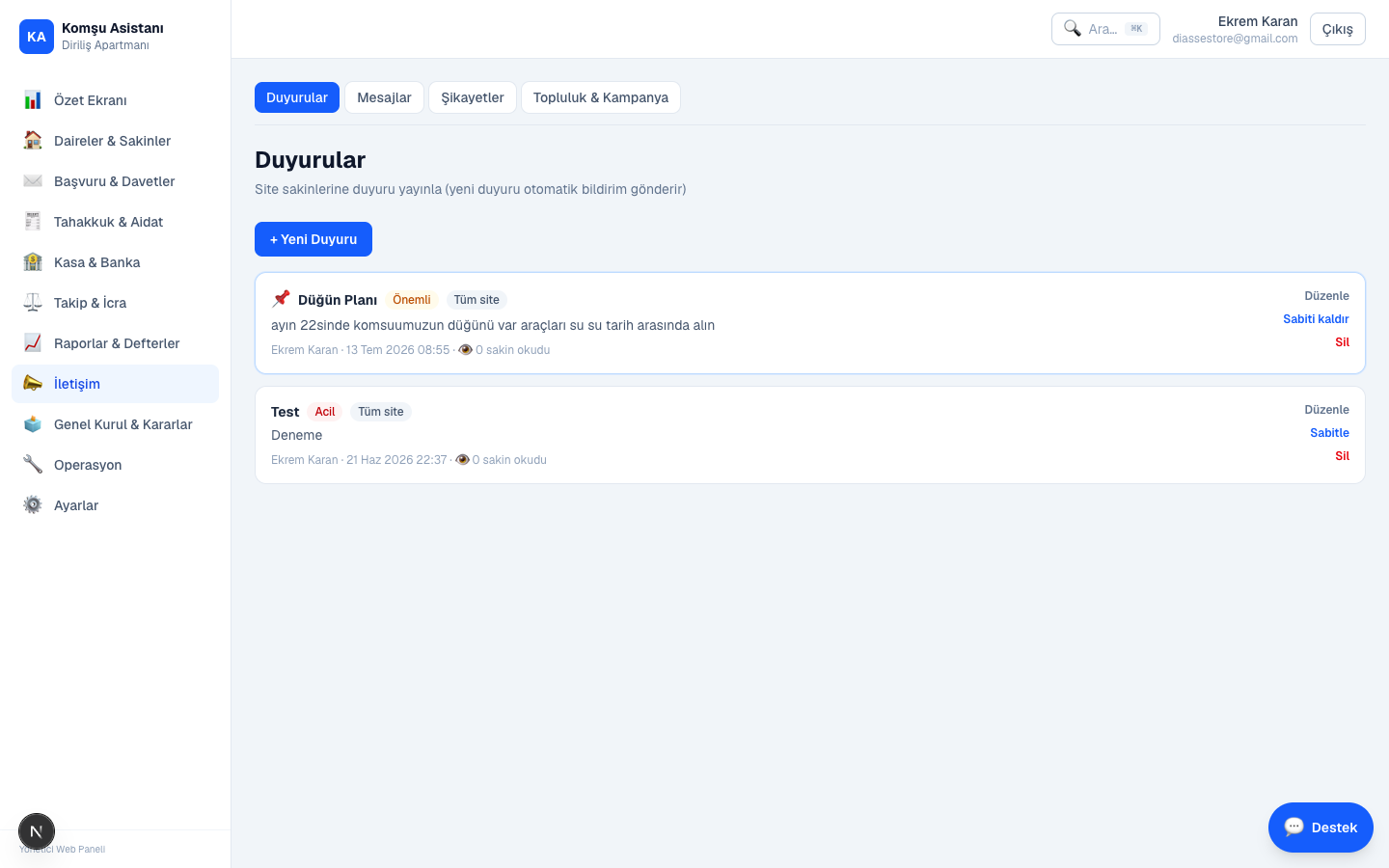Click the Başvuru & Davetler envelope icon
The height and width of the screenshot is (868, 1389).
[x=33, y=181]
